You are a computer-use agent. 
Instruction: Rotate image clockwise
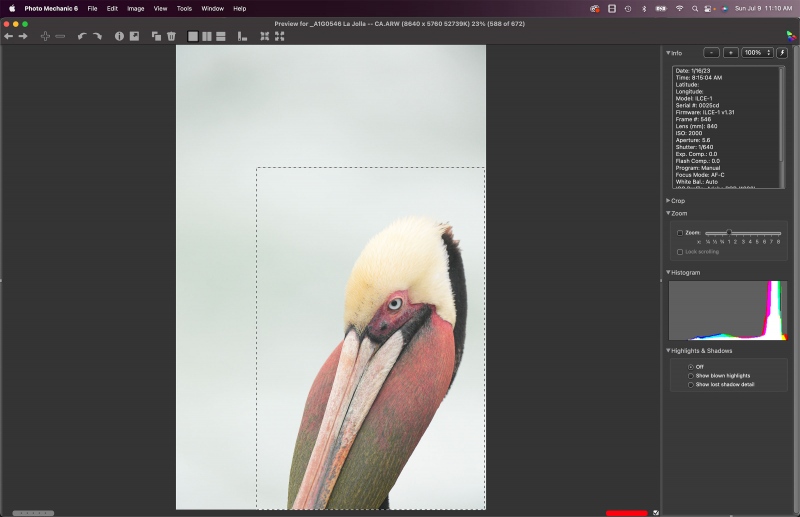pos(97,36)
